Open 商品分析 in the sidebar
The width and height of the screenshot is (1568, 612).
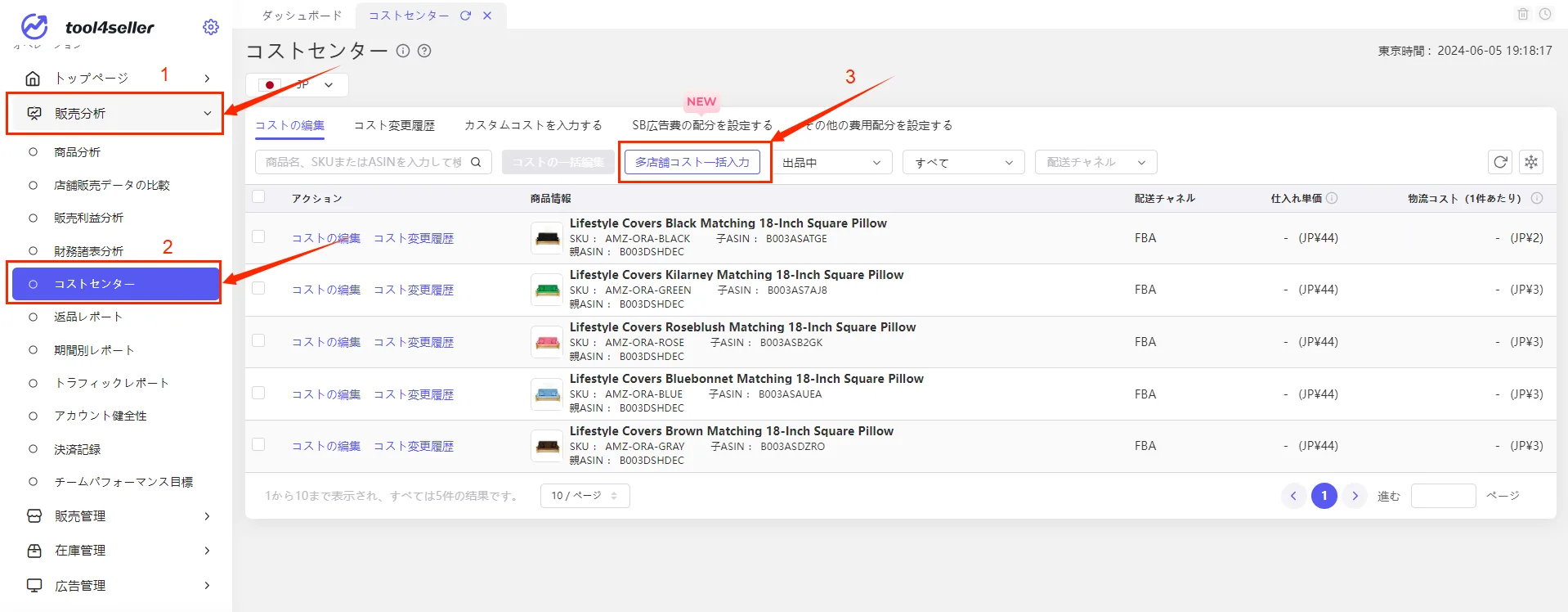(77, 152)
